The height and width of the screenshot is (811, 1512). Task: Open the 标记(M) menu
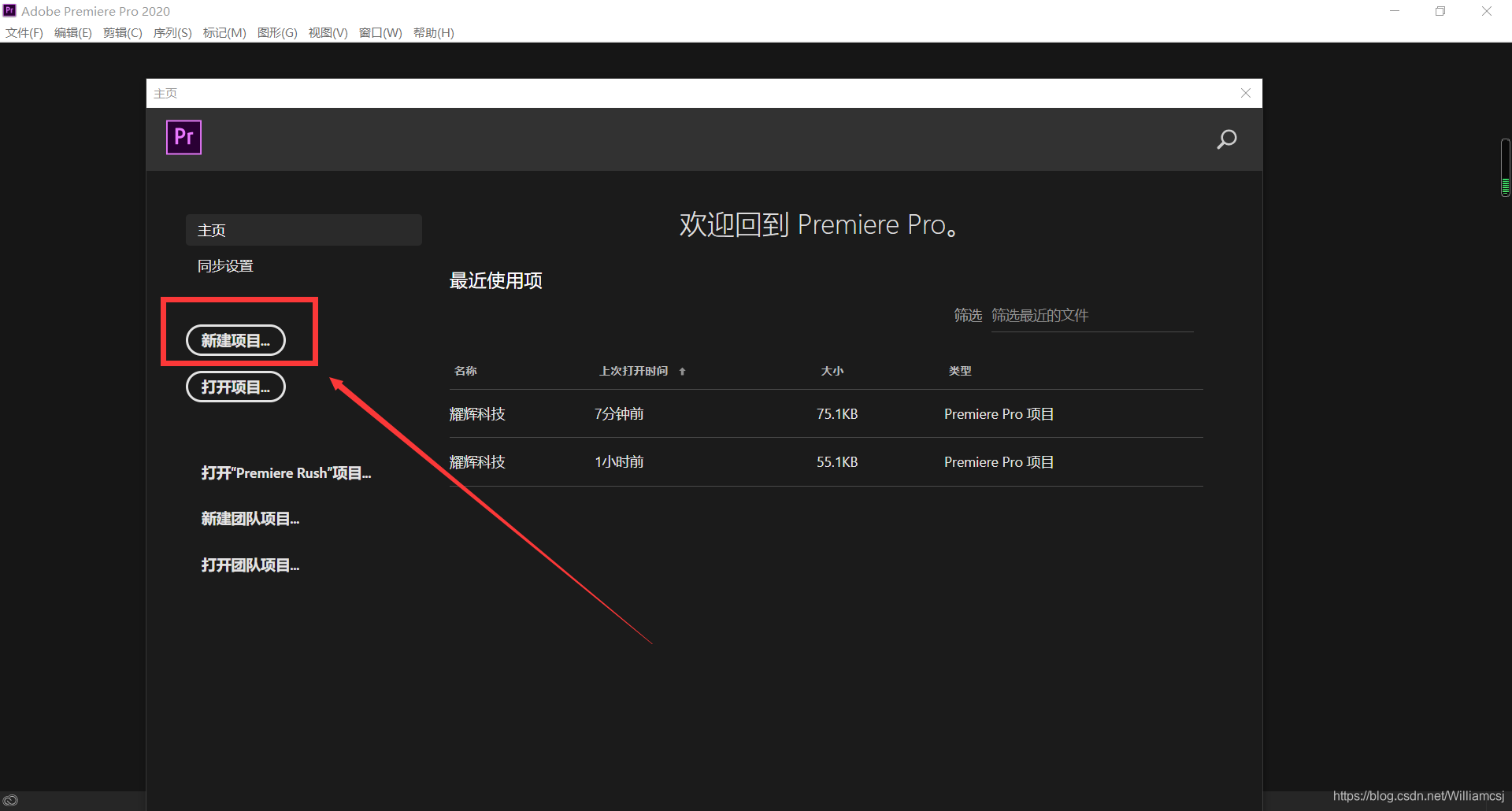click(224, 32)
